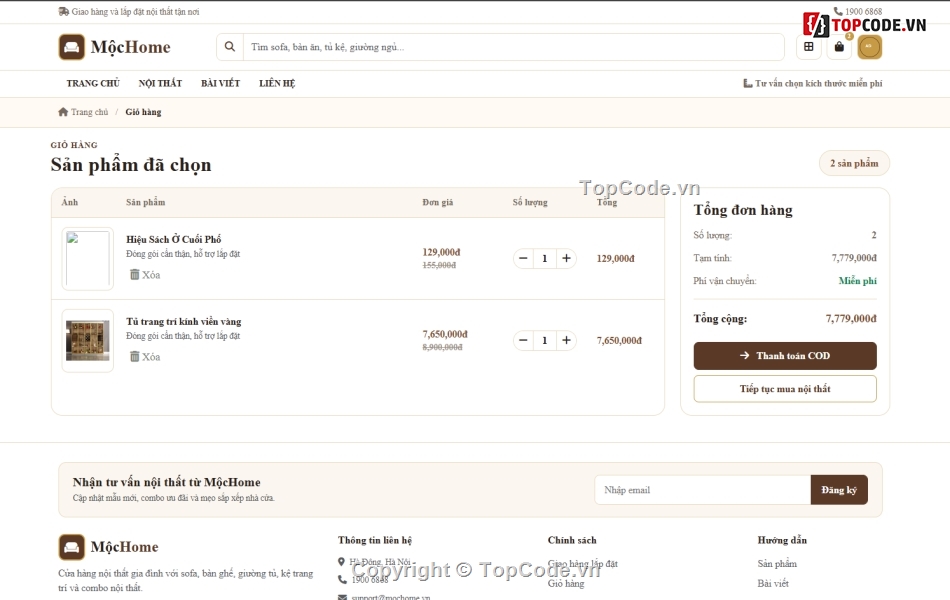This screenshot has width=950, height=600.
Task: Focus the Nhập email input field
Action: [x=702, y=490]
